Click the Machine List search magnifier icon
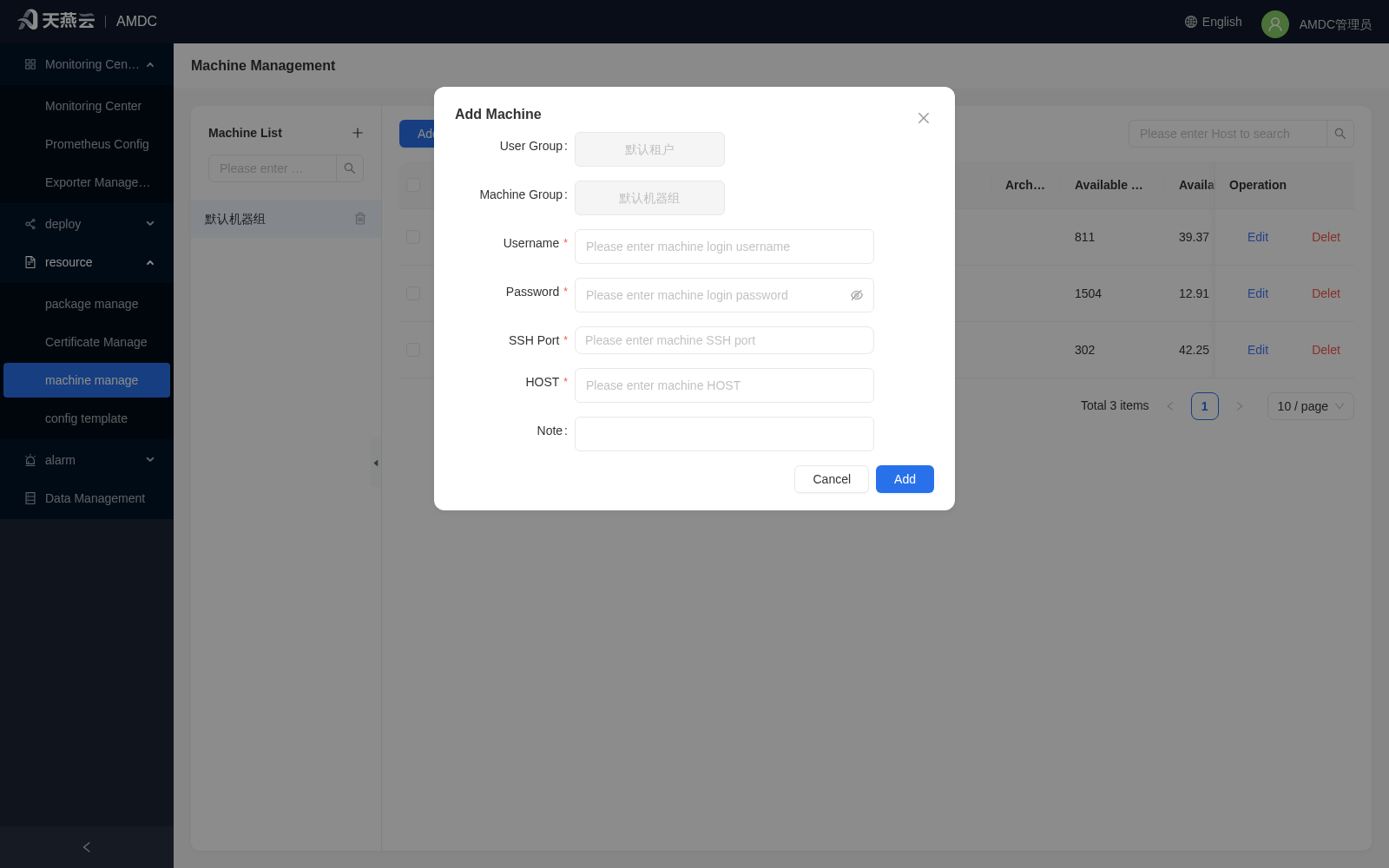1389x868 pixels. tap(350, 168)
